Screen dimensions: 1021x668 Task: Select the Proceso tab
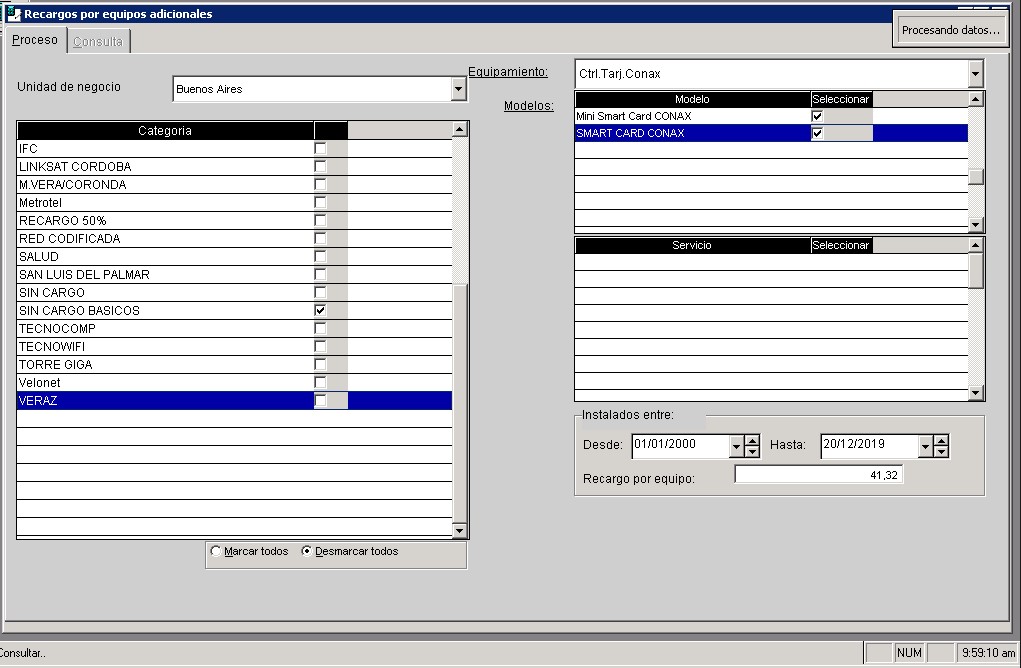click(x=35, y=40)
